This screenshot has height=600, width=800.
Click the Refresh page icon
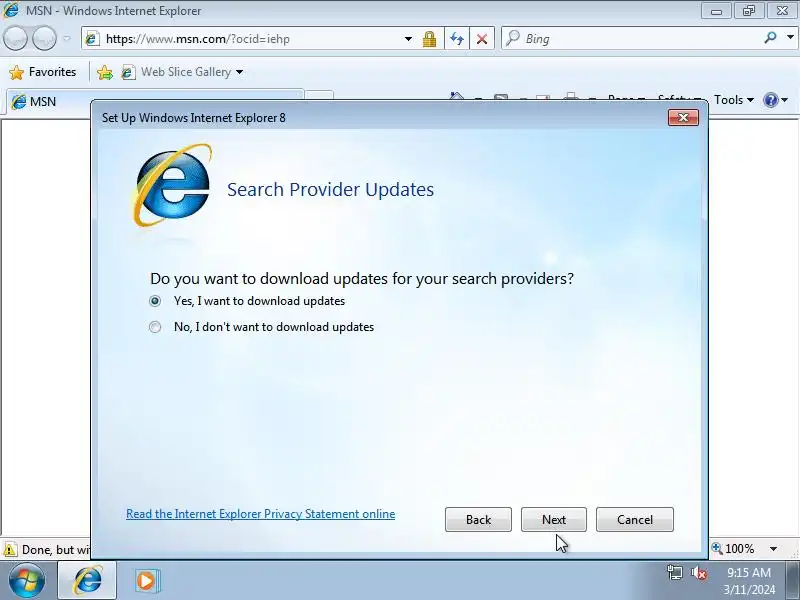pyautogui.click(x=457, y=39)
